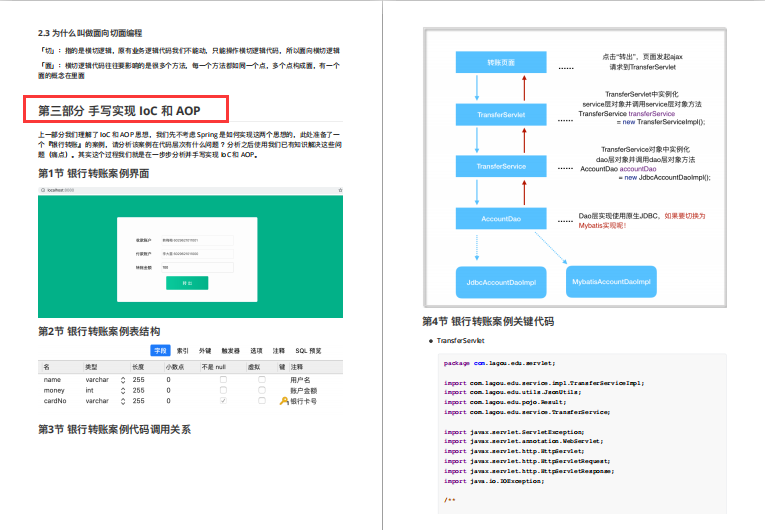Image resolution: width=765 pixels, height=530 pixels.
Task: Click the 账户金额 comment cell
Action: [303, 390]
